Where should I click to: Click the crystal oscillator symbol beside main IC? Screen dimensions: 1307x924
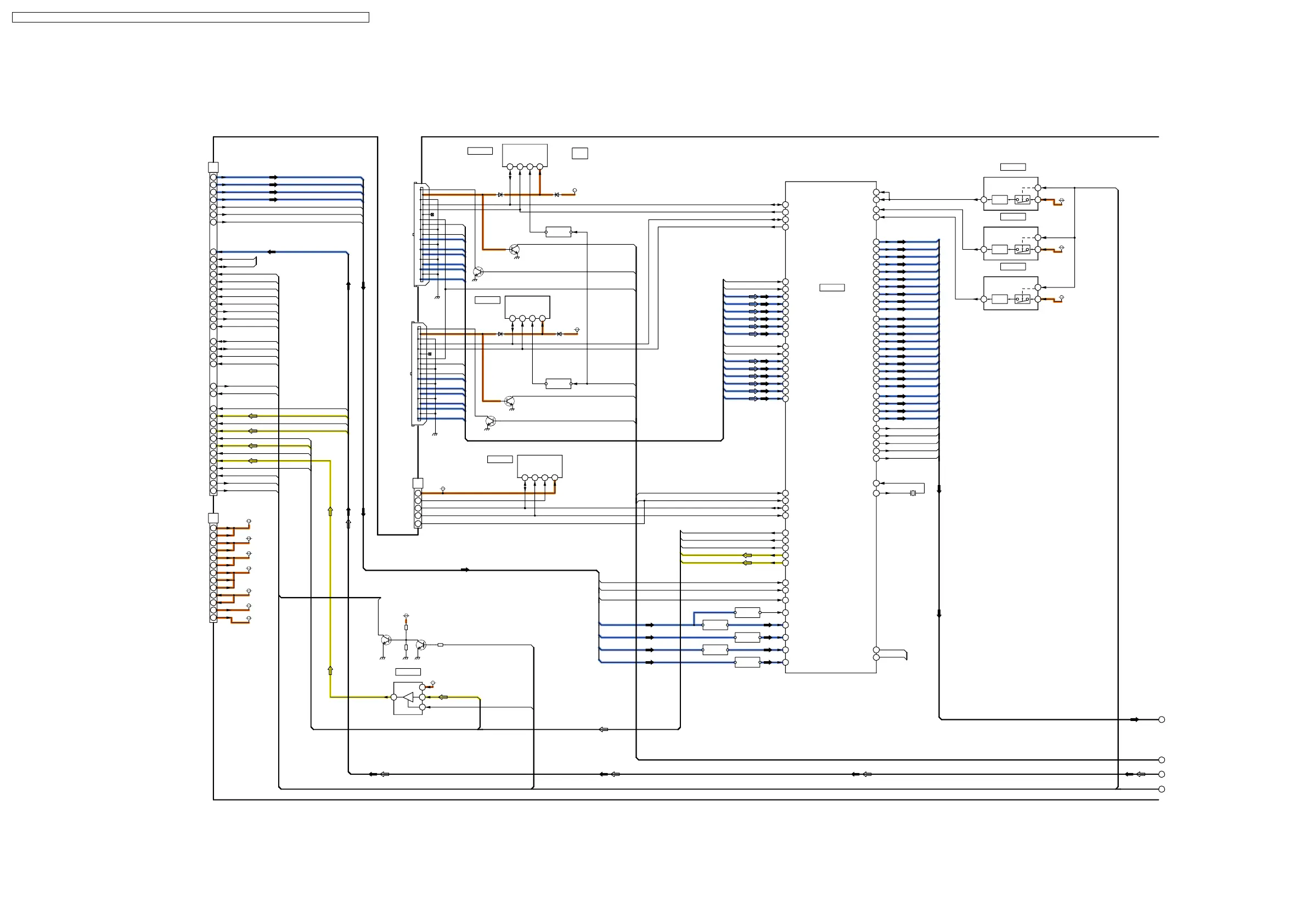coord(913,493)
